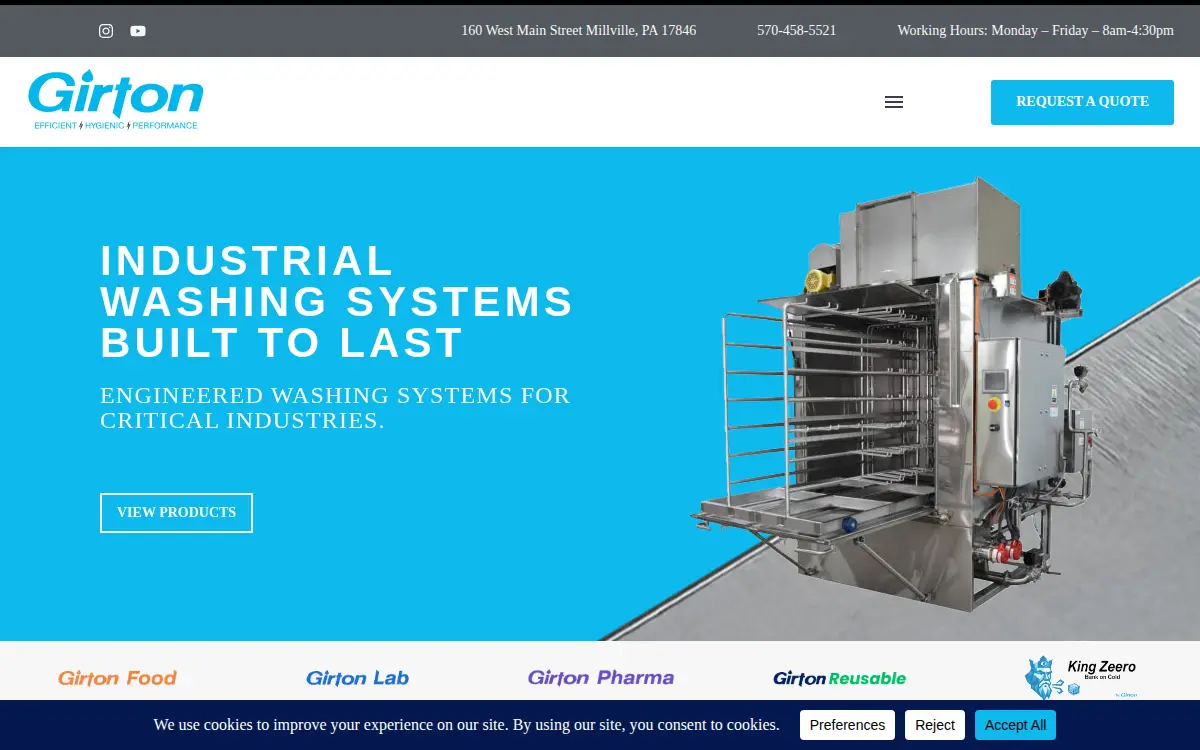Viewport: 1200px width, 750px height.
Task: Click phone number 570-458-5521
Action: pos(797,31)
